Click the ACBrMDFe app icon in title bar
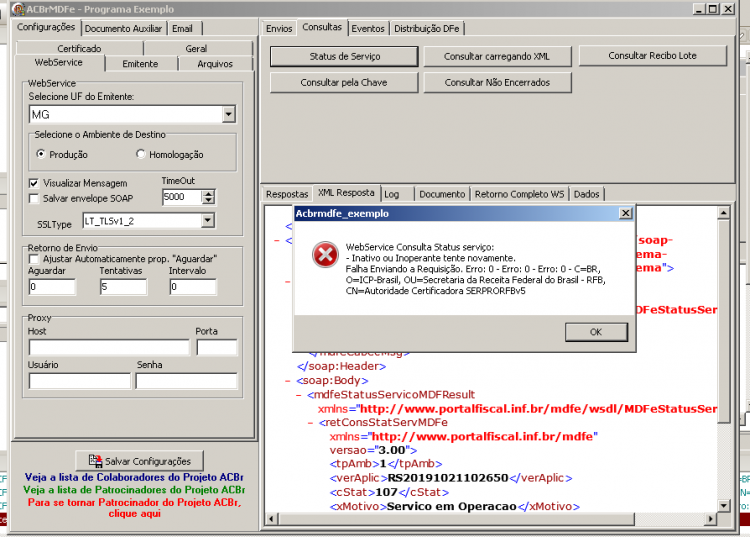The height and width of the screenshot is (537, 750). 18,9
